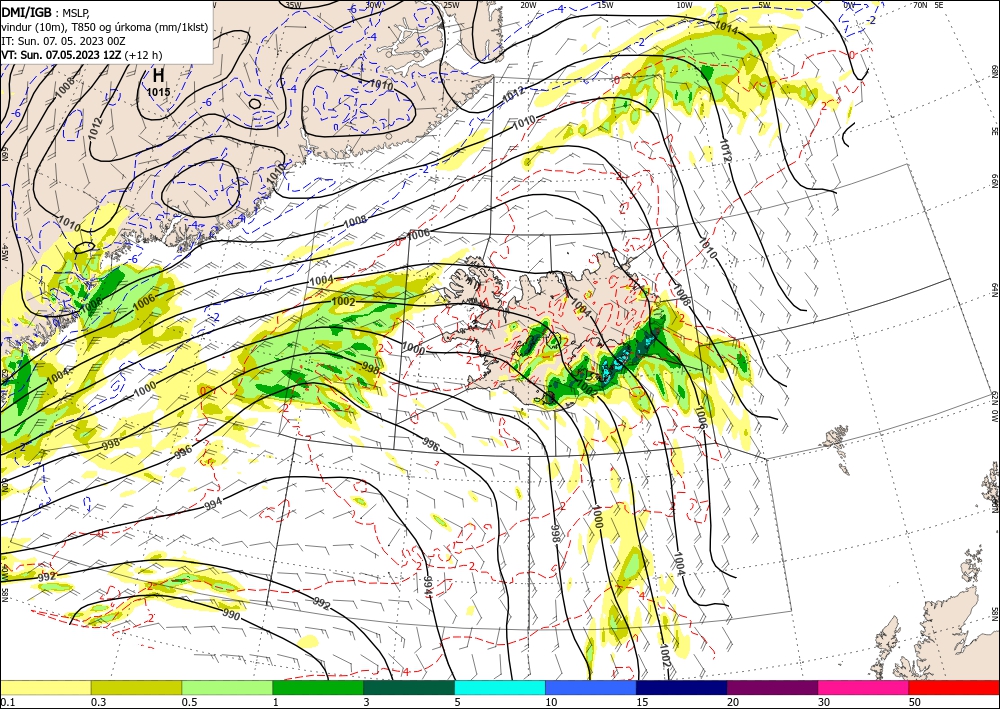Image resolution: width=1000 pixels, height=709 pixels.
Task: Click the 'DMI/IGB : MSLP,' title text
Action: pyautogui.click(x=45, y=11)
